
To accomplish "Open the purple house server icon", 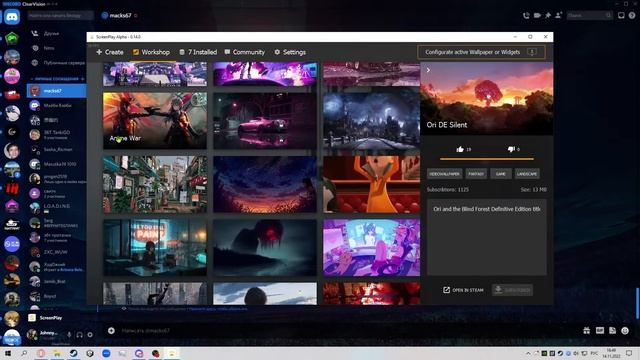I will (x=12, y=206).
